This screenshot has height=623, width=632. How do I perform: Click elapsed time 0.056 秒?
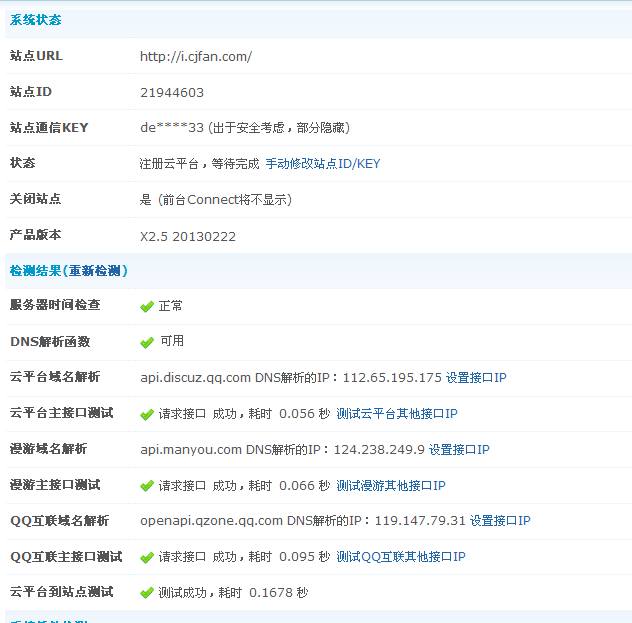pos(305,413)
